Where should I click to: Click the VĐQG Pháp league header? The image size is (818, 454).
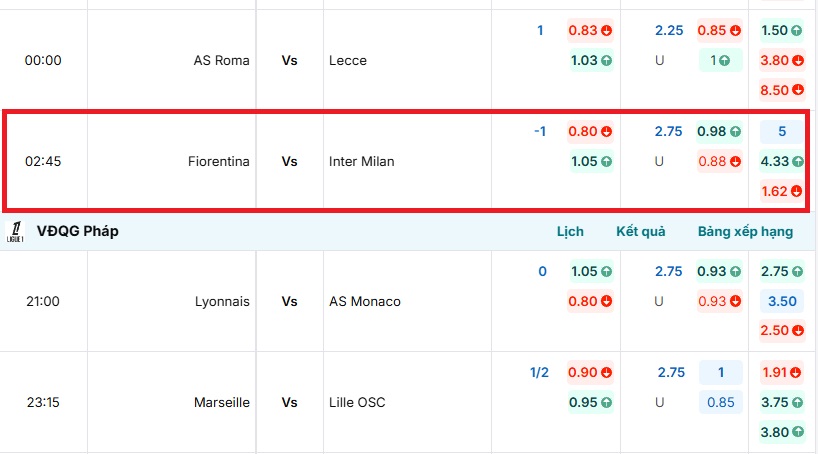[78, 231]
